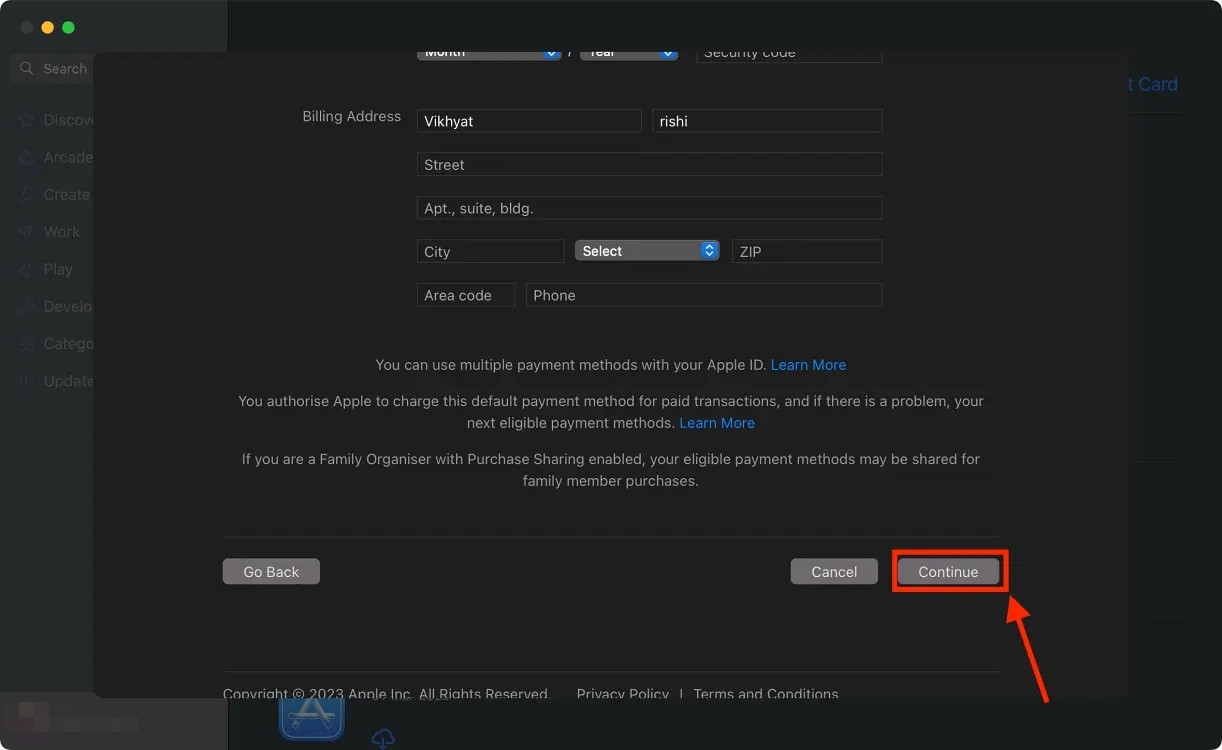
Task: Click the Family Organiser purchase sharing notice
Action: [x=611, y=470]
